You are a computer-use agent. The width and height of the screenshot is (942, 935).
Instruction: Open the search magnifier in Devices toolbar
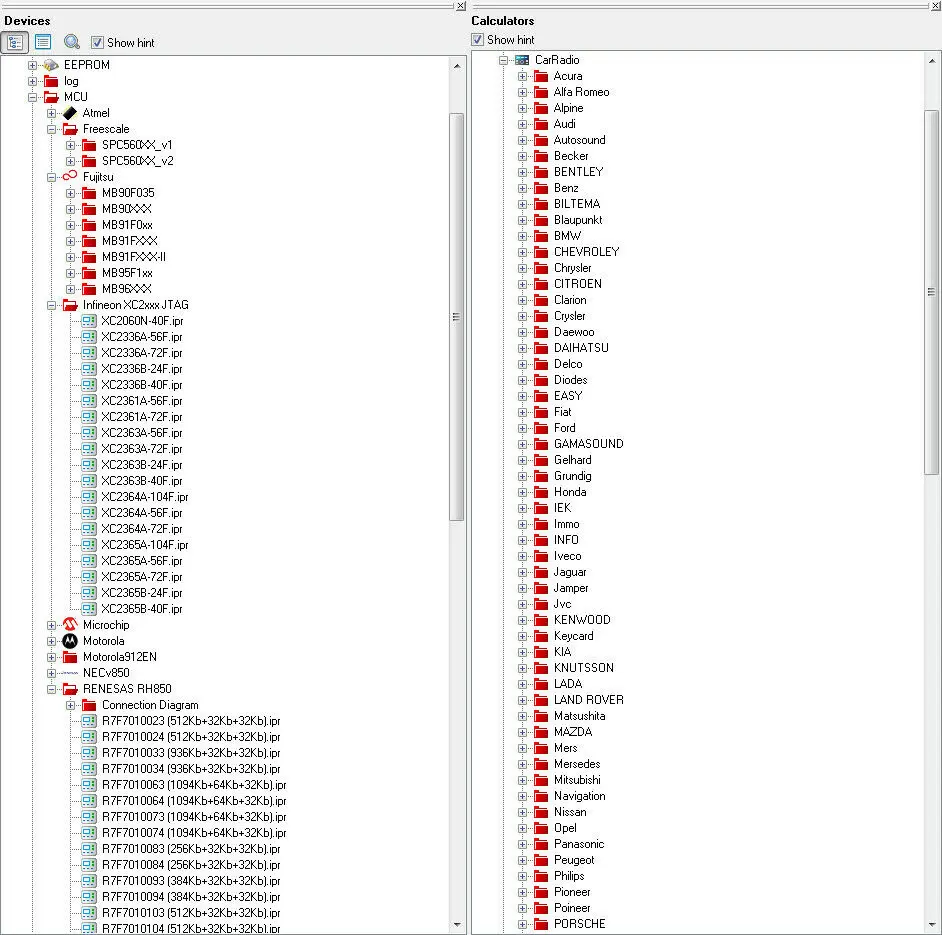[72, 42]
